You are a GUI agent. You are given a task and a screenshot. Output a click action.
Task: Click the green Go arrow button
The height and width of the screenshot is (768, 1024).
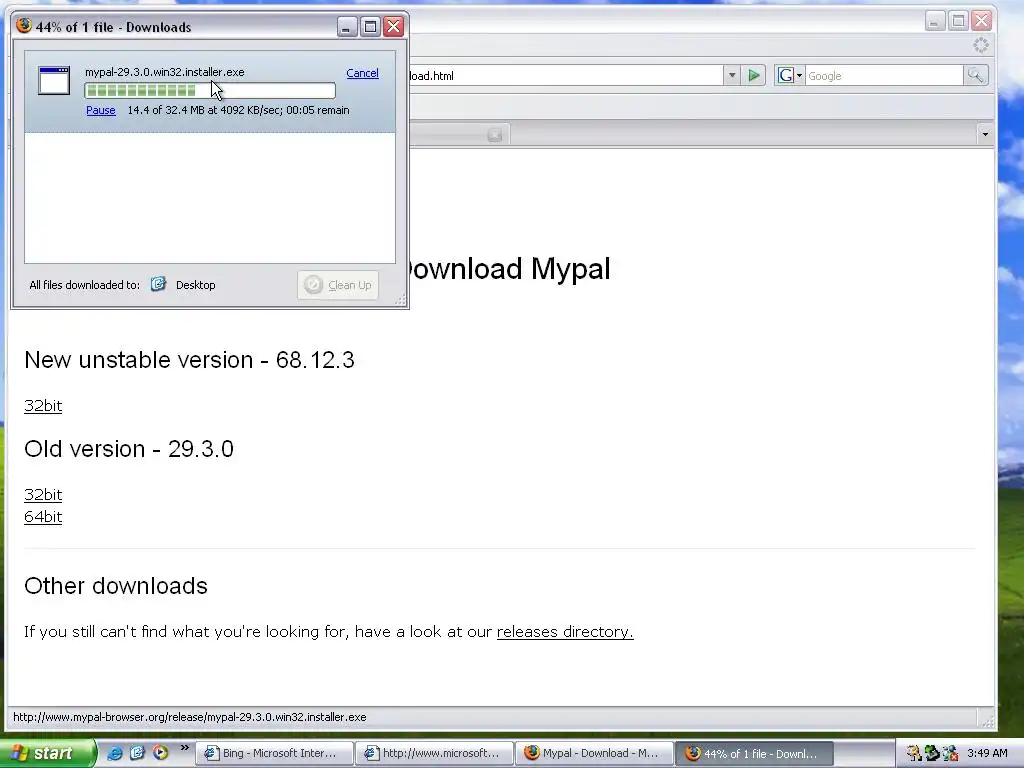754,76
